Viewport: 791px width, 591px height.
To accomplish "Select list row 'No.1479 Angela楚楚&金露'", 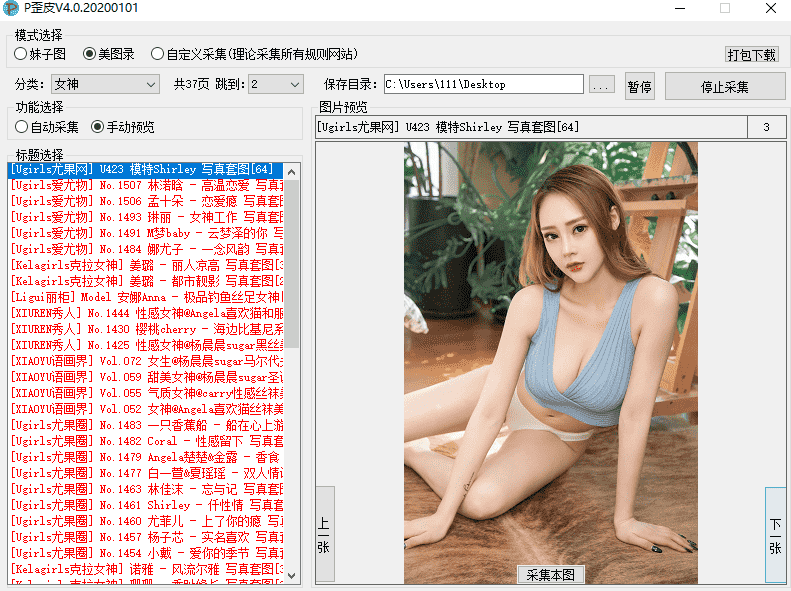I will point(146,457).
